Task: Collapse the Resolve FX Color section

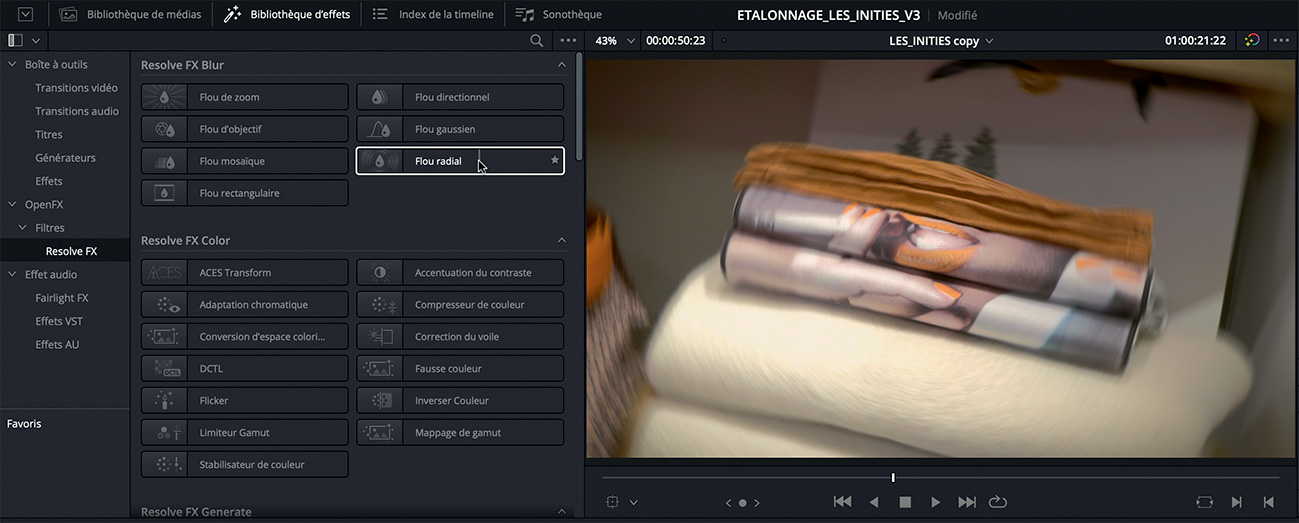Action: point(561,241)
